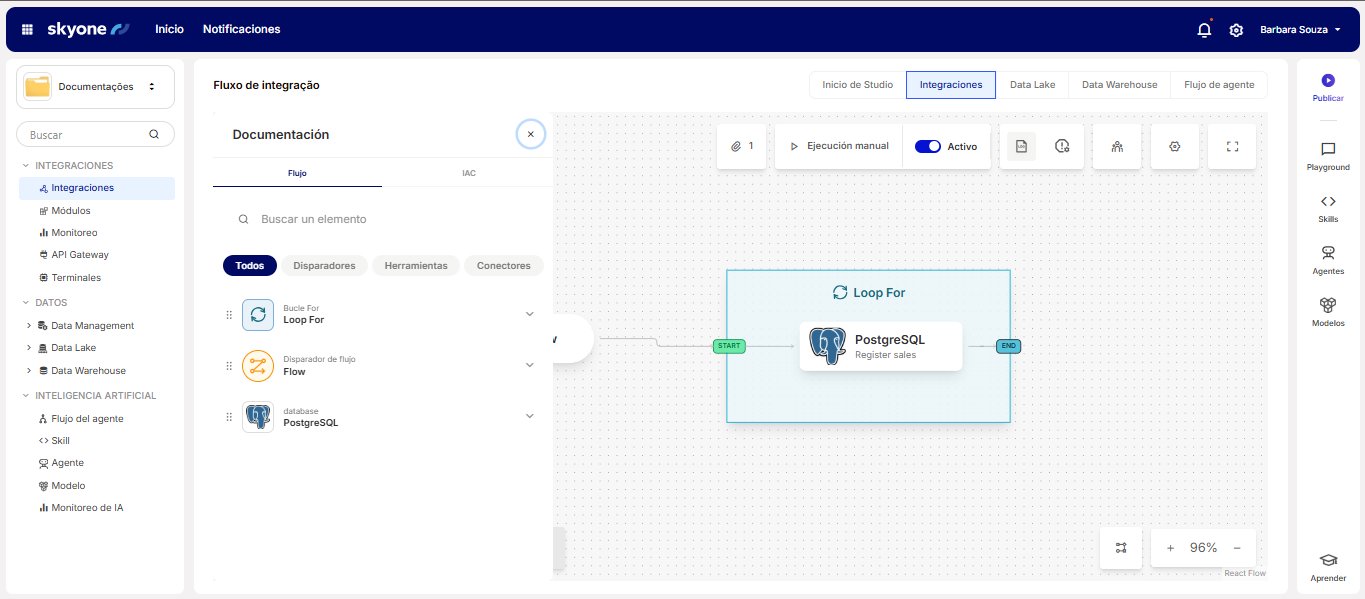1365x599 pixels.
Task: Click the auto-layout flow icon near zoom controls
Action: (1121, 548)
